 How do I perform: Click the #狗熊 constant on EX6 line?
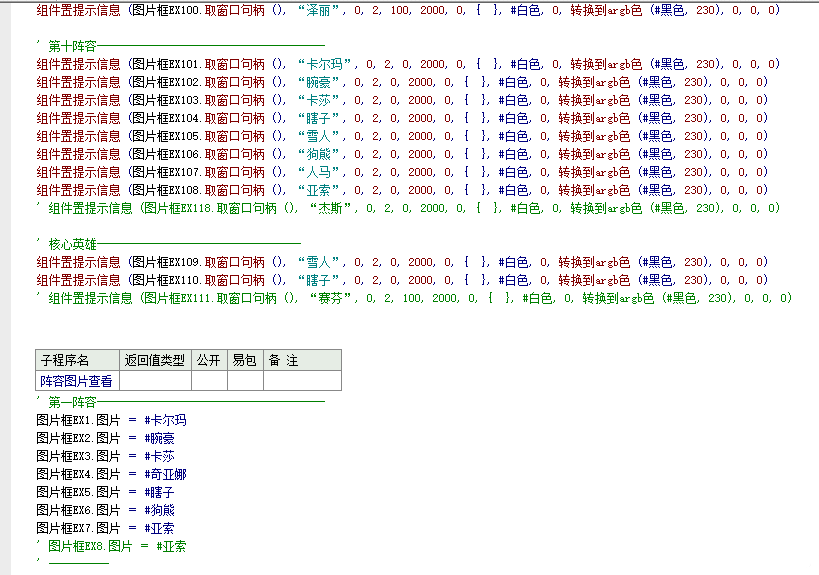(x=159, y=510)
